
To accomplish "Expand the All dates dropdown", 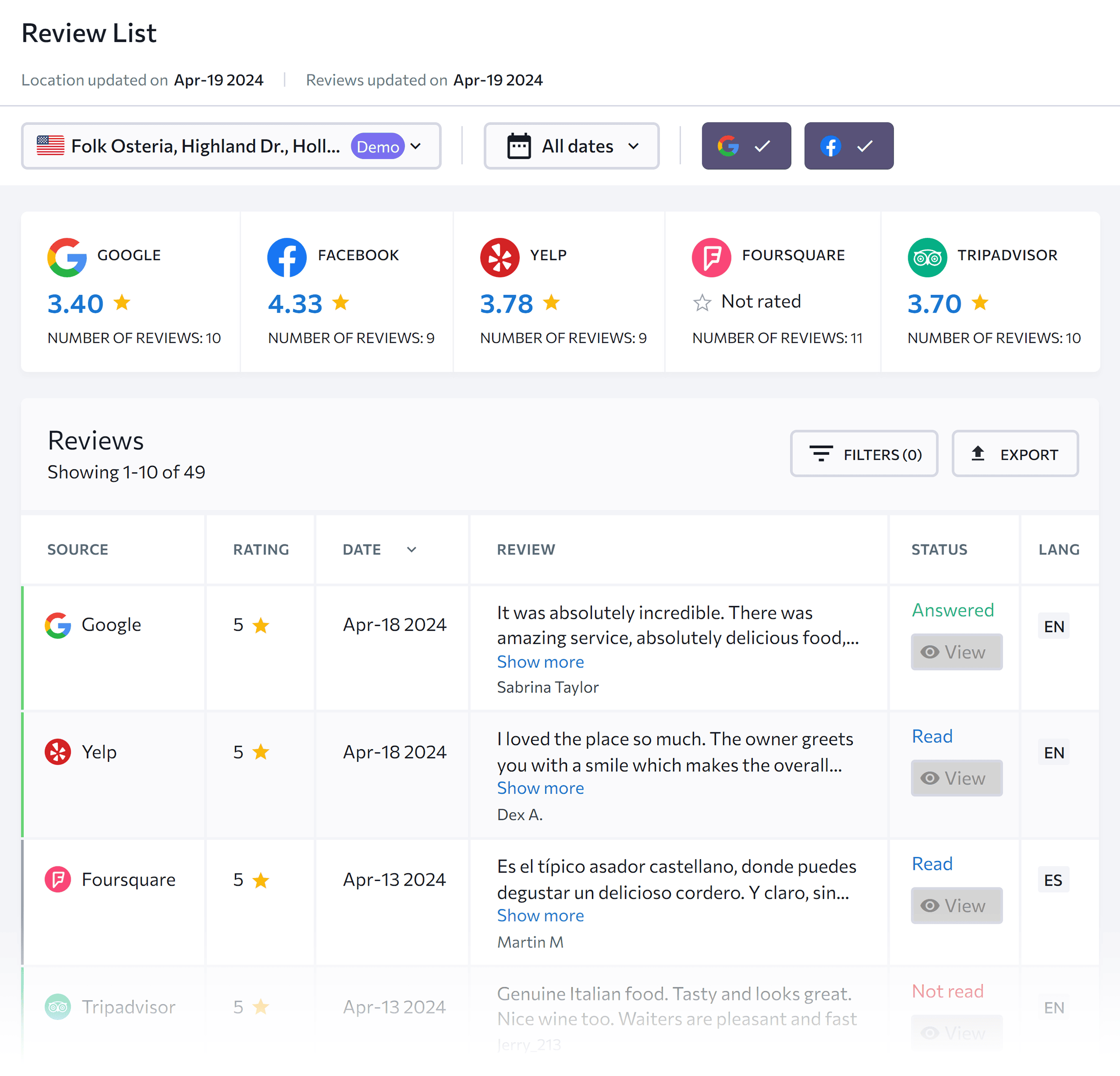I will [x=633, y=146].
